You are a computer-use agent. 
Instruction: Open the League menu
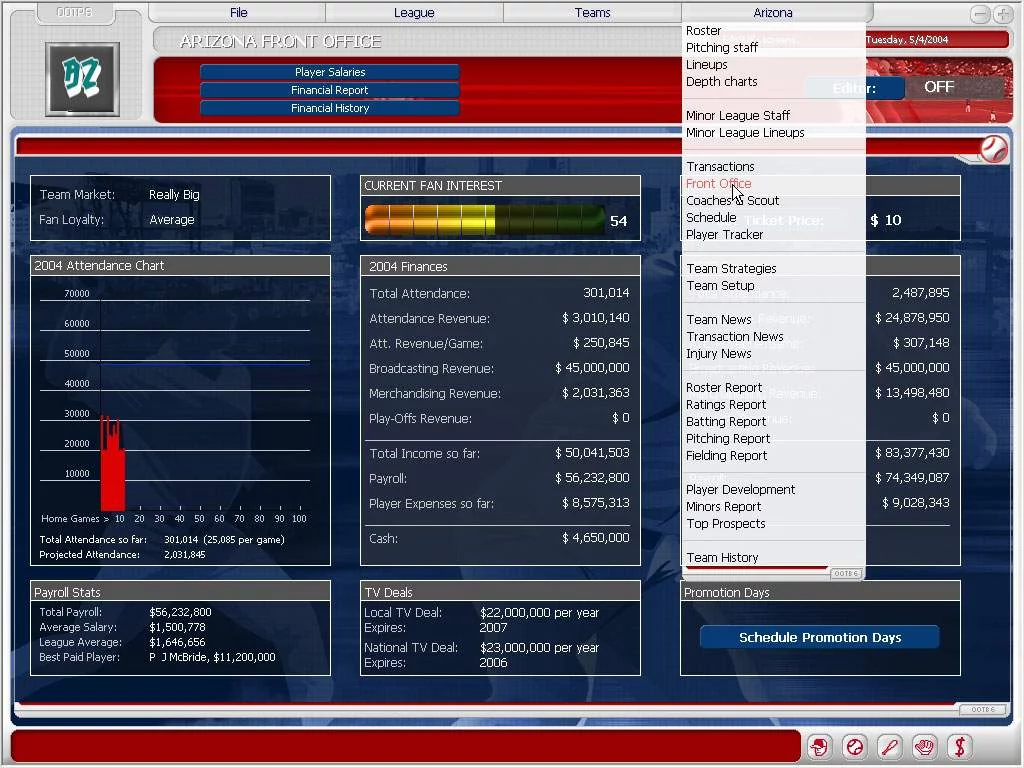tap(414, 12)
